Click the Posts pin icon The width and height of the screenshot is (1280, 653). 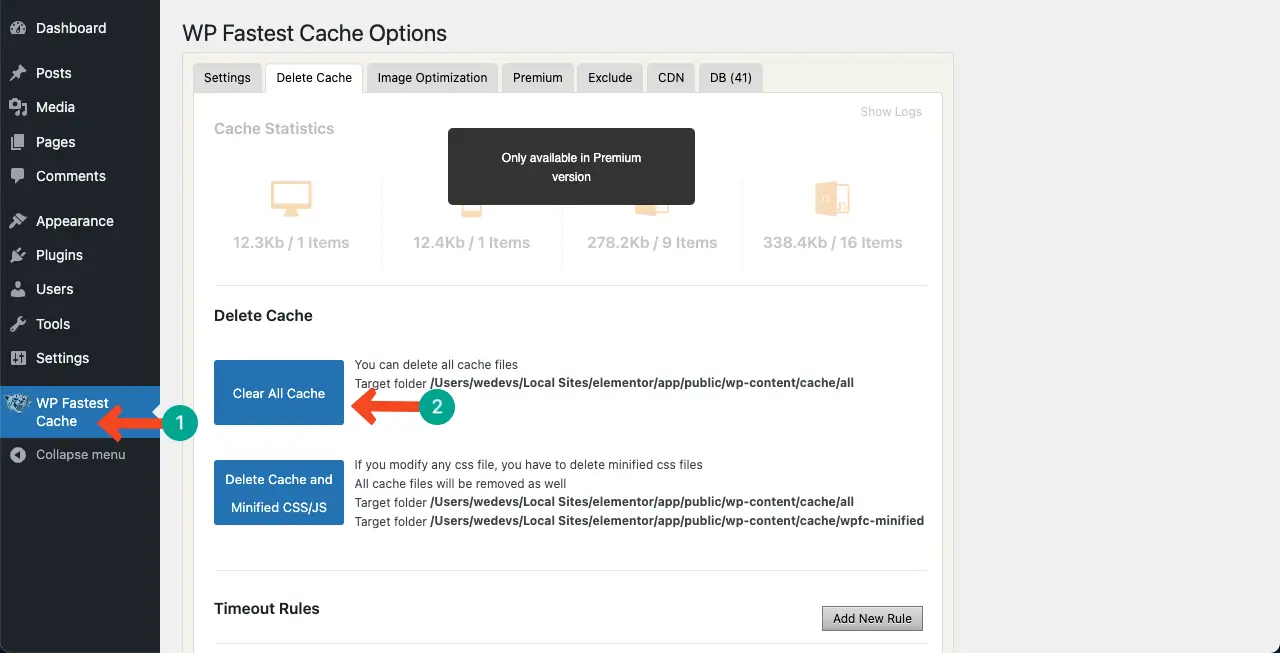click(x=17, y=73)
